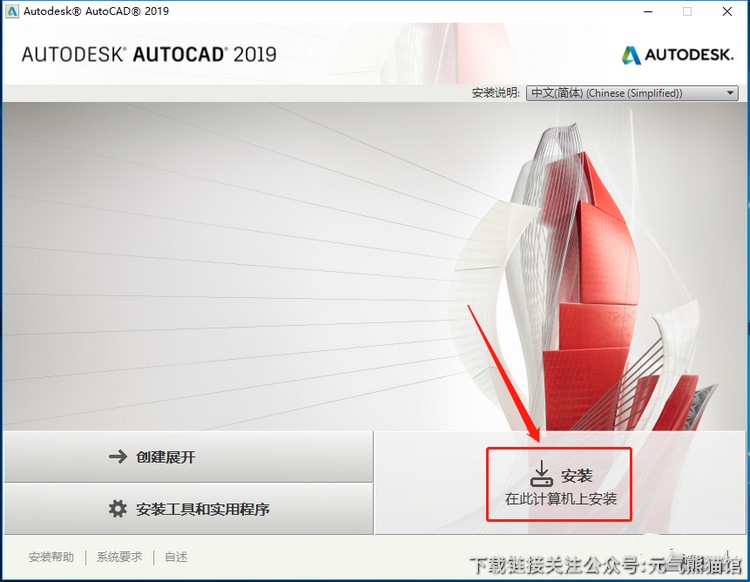Click the arrow on the language dropdown
This screenshot has width=750, height=582.
(x=730, y=93)
